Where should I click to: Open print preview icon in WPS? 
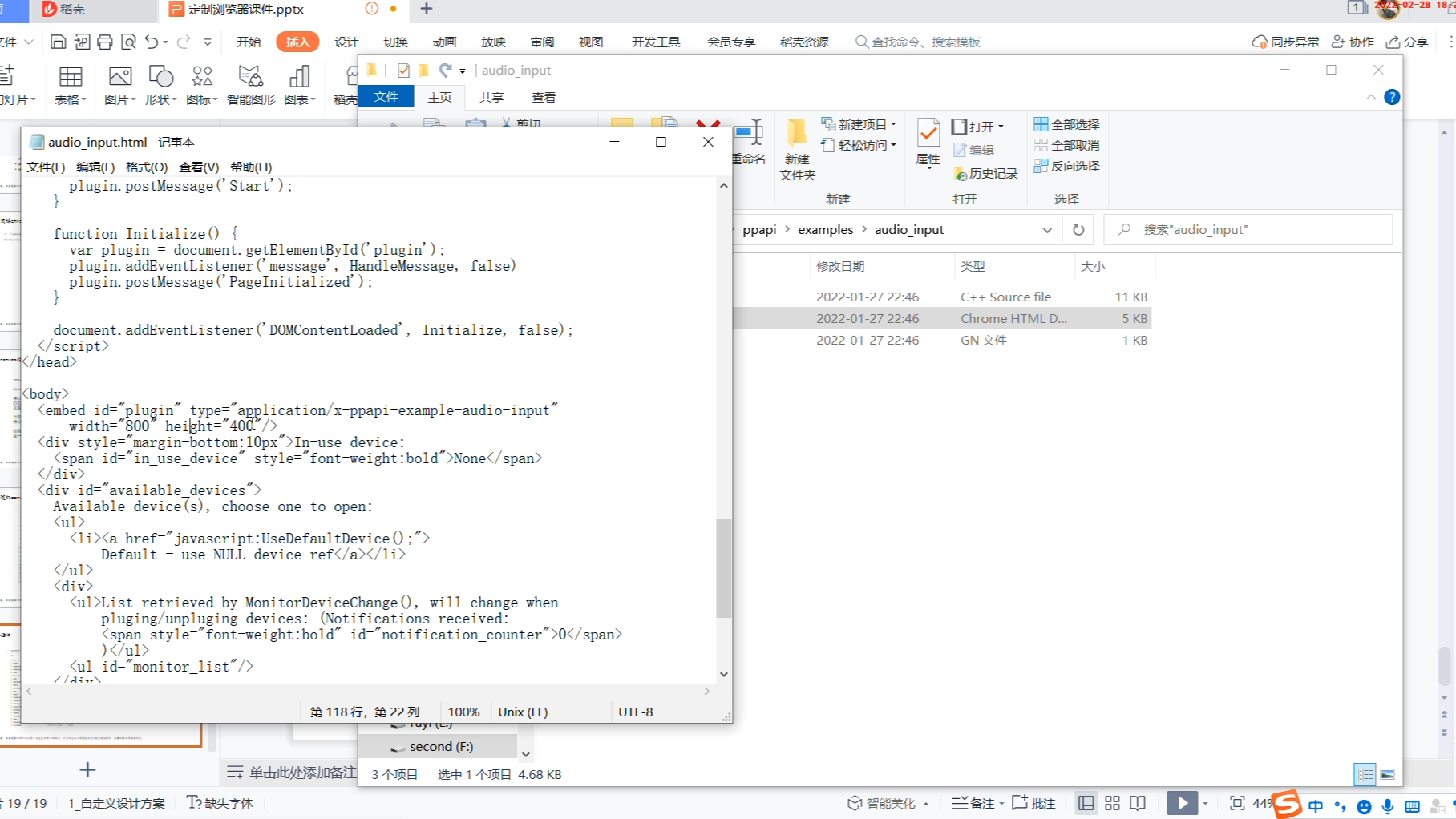coord(128,42)
